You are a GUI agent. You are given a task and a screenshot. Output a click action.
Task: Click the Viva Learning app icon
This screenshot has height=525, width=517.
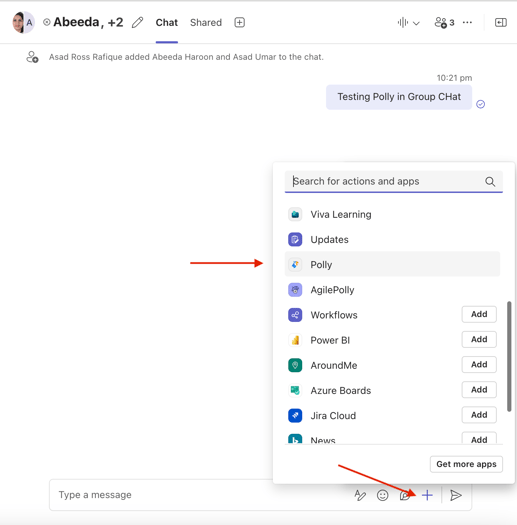pyautogui.click(x=295, y=214)
